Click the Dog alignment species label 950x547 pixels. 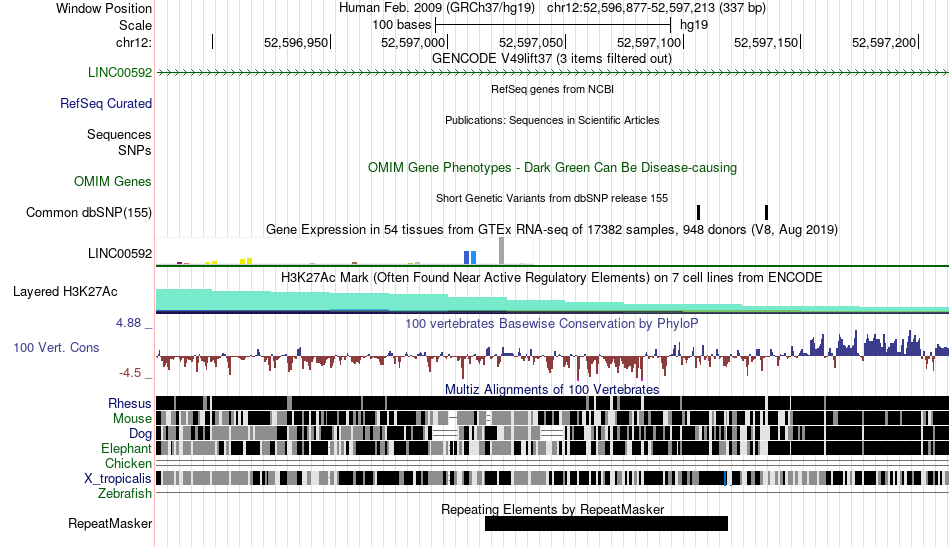click(140, 434)
